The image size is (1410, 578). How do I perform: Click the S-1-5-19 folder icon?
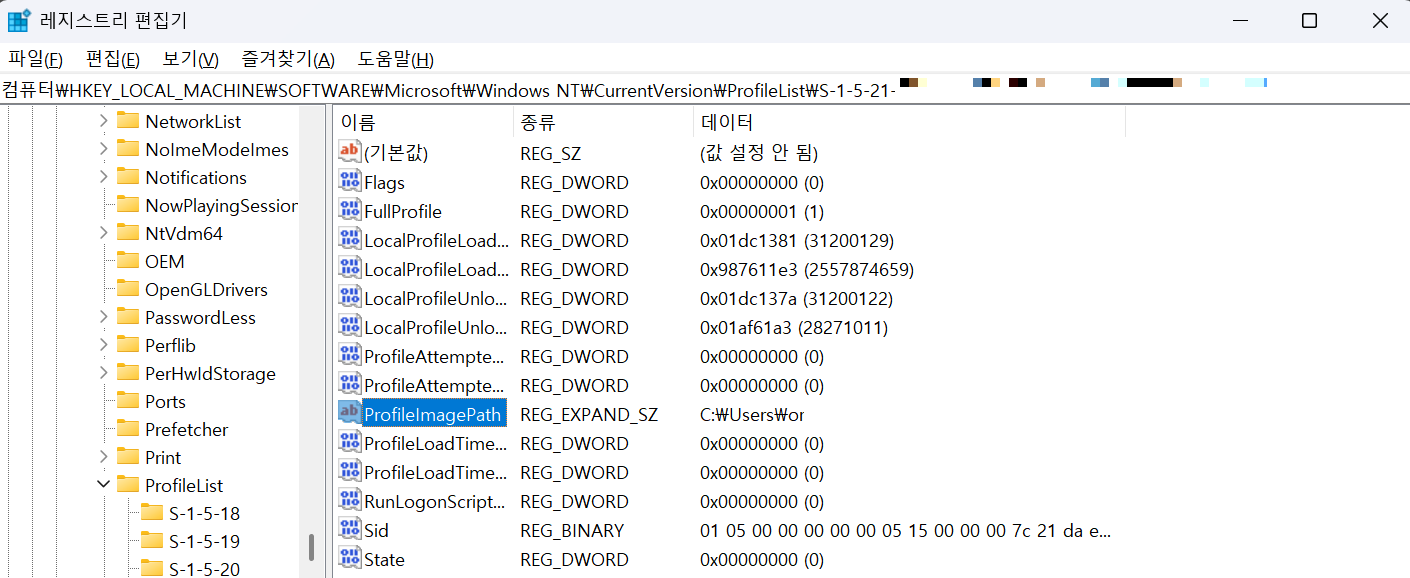pos(152,541)
